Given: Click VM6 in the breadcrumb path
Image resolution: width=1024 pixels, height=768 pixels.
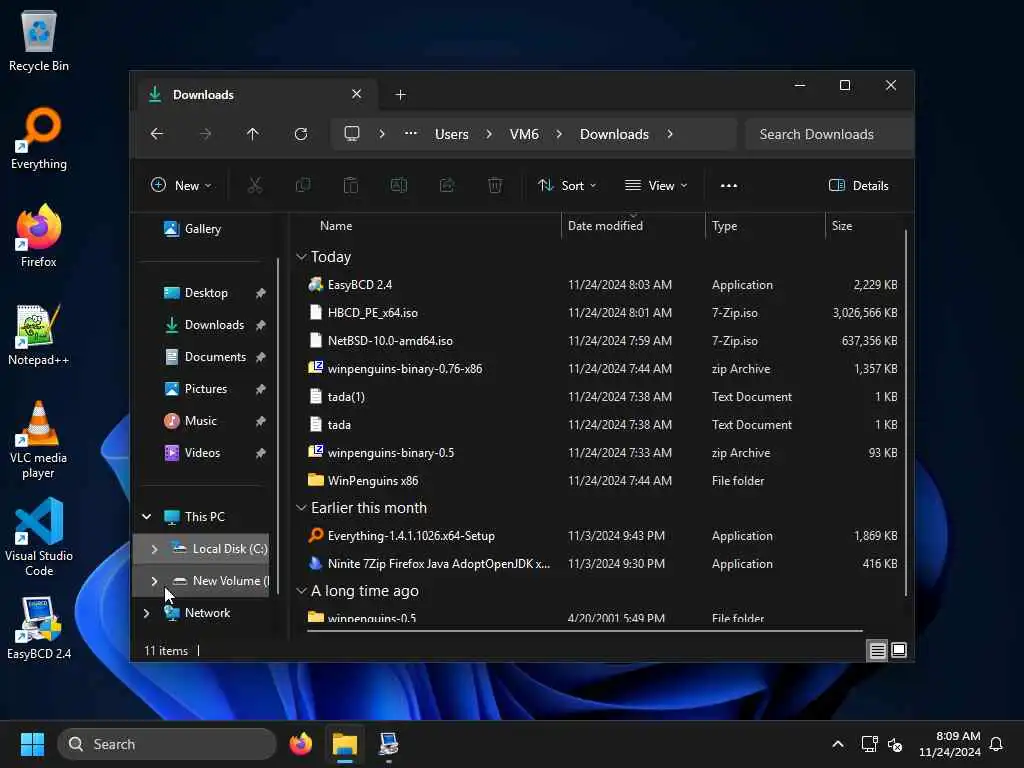Looking at the screenshot, I should coord(524,134).
